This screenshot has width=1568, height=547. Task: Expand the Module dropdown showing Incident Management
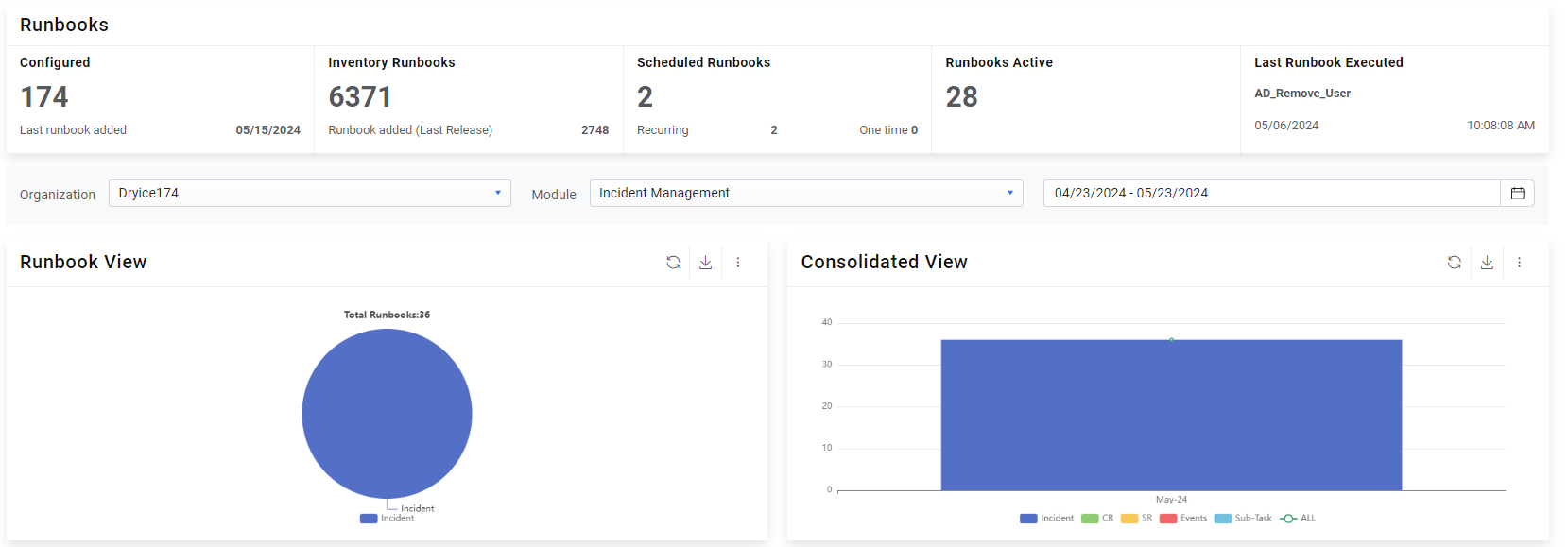pyautogui.click(x=805, y=194)
